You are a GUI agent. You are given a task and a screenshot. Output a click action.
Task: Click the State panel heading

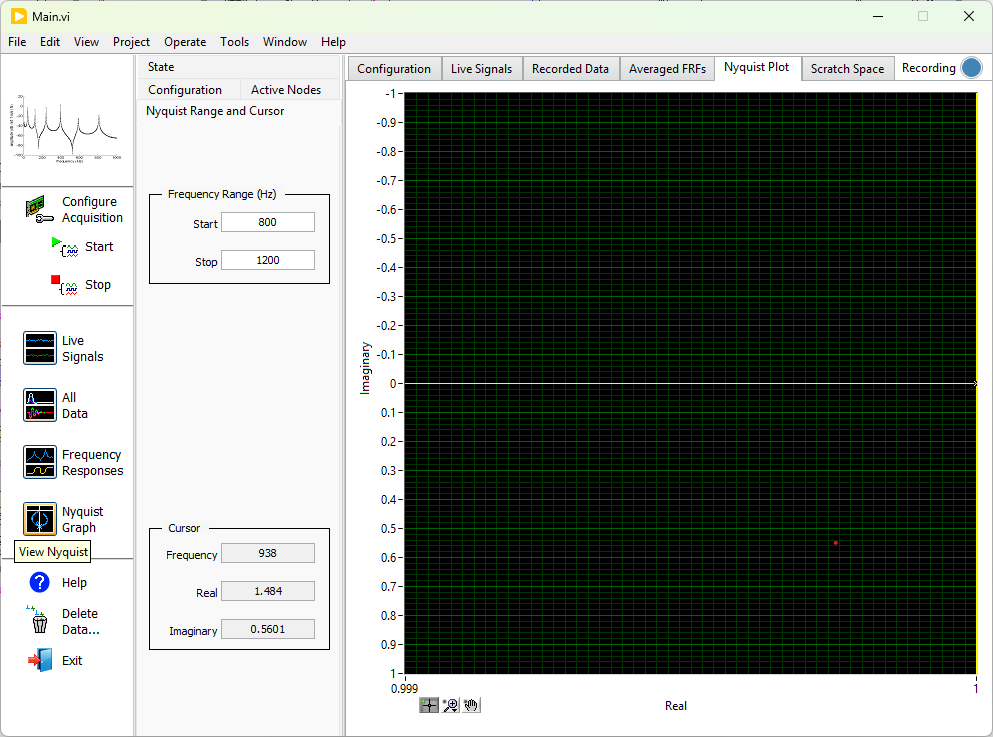tap(161, 66)
